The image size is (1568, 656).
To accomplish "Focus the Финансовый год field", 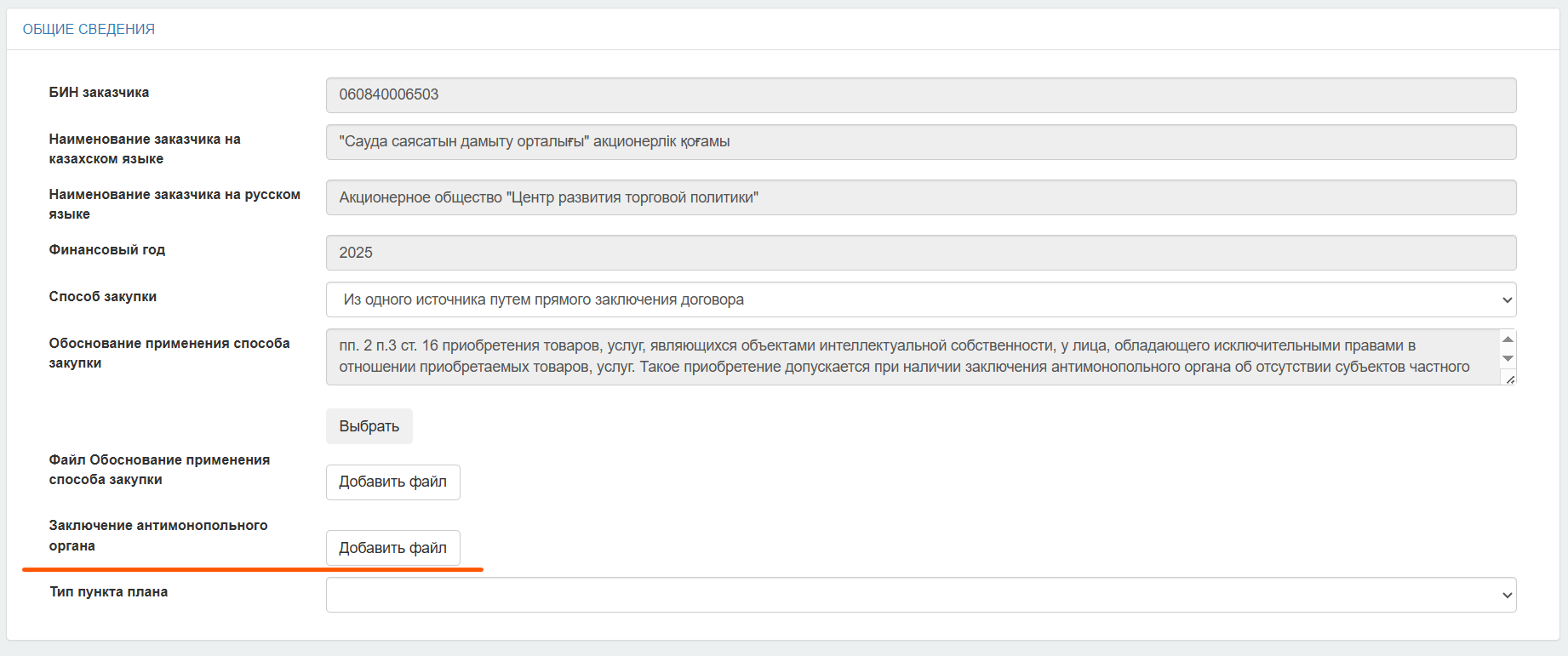I will click(921, 253).
